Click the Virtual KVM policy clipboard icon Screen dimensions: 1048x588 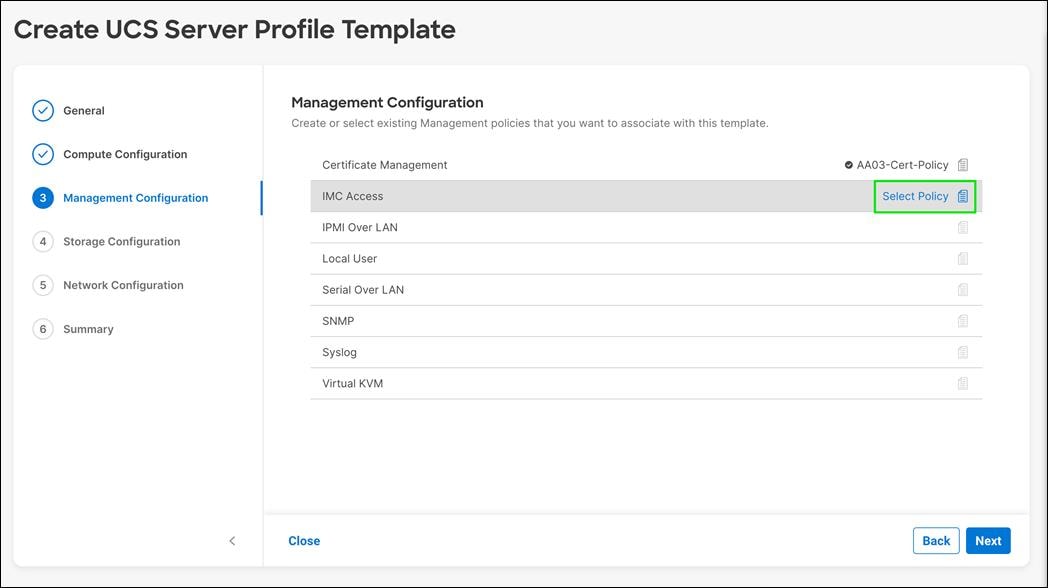[x=962, y=383]
